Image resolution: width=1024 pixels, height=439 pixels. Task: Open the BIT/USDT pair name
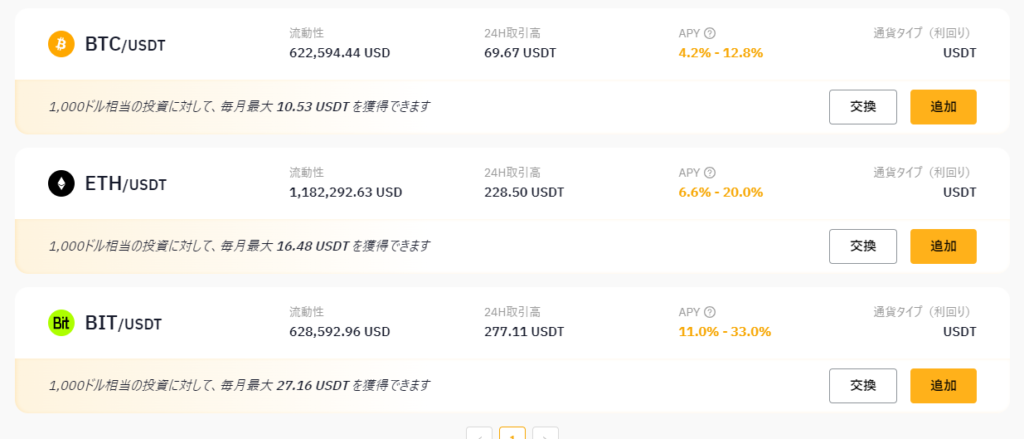point(123,323)
